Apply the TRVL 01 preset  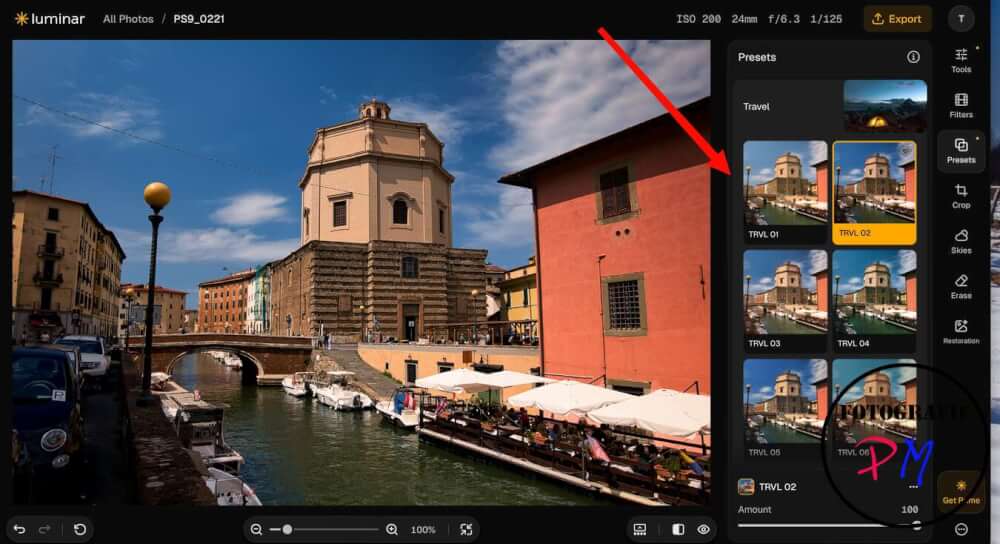[x=785, y=191]
